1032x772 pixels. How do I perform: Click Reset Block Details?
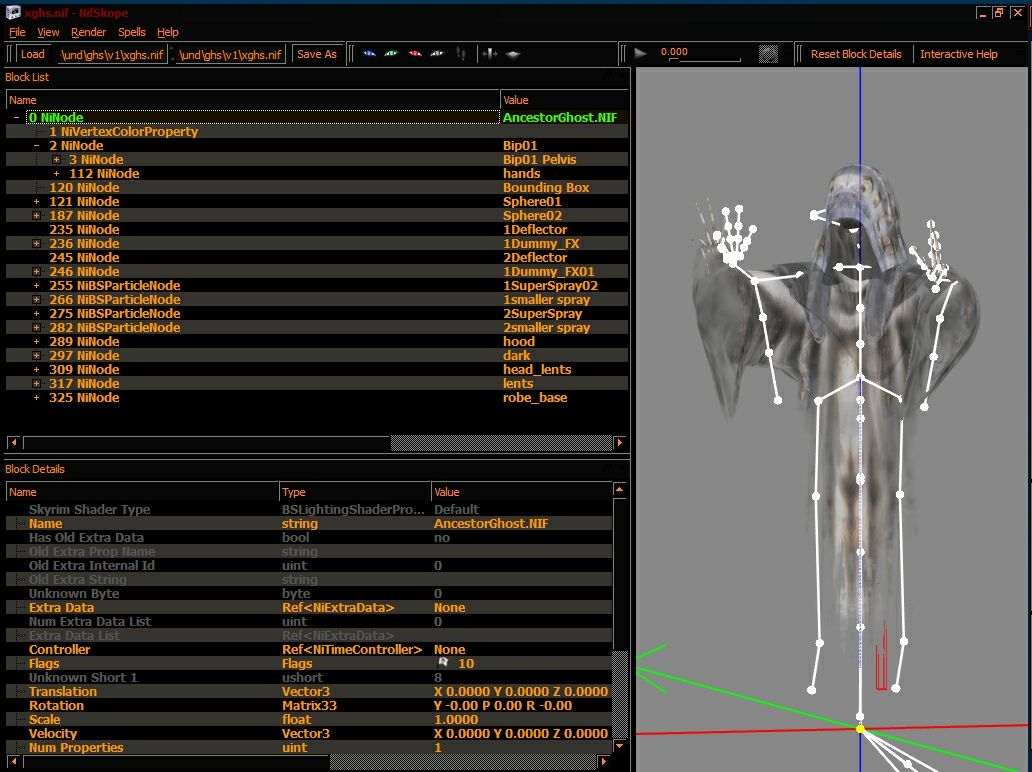856,54
